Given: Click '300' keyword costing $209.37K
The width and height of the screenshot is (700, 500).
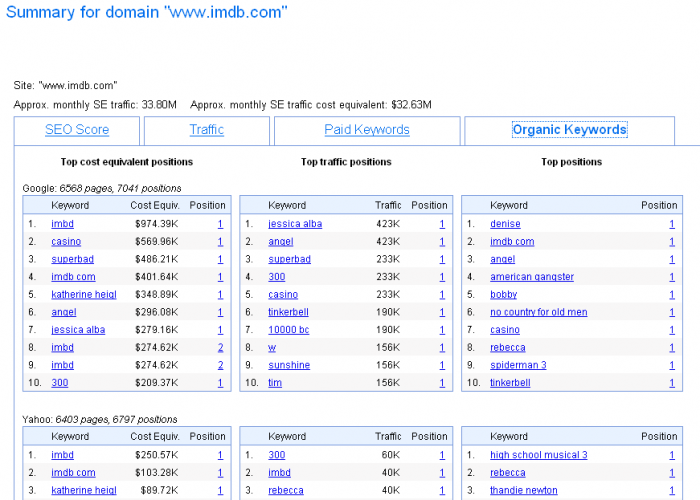Looking at the screenshot, I should tap(60, 383).
